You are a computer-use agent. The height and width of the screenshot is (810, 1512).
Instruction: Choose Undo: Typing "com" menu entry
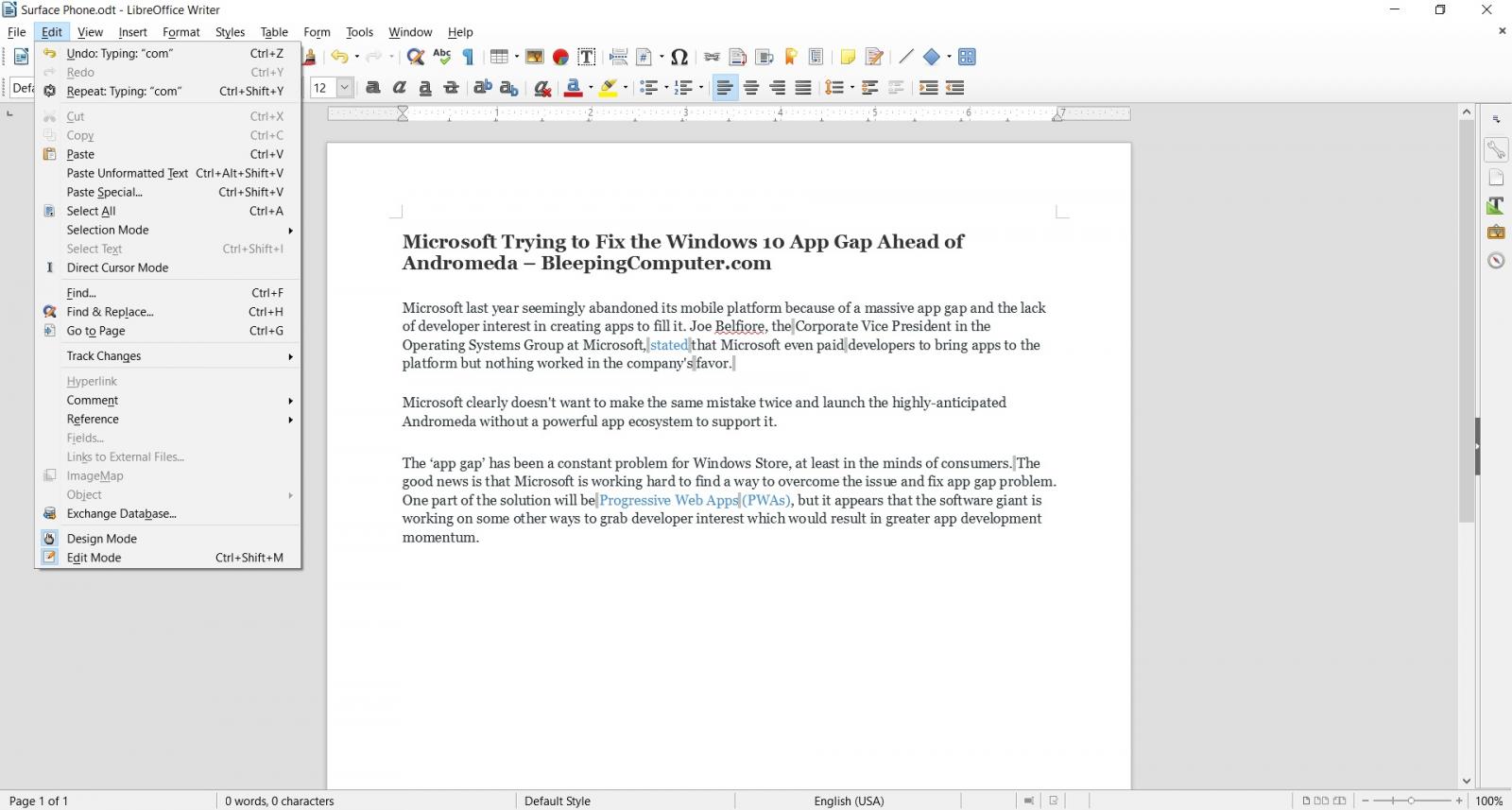[x=169, y=54]
